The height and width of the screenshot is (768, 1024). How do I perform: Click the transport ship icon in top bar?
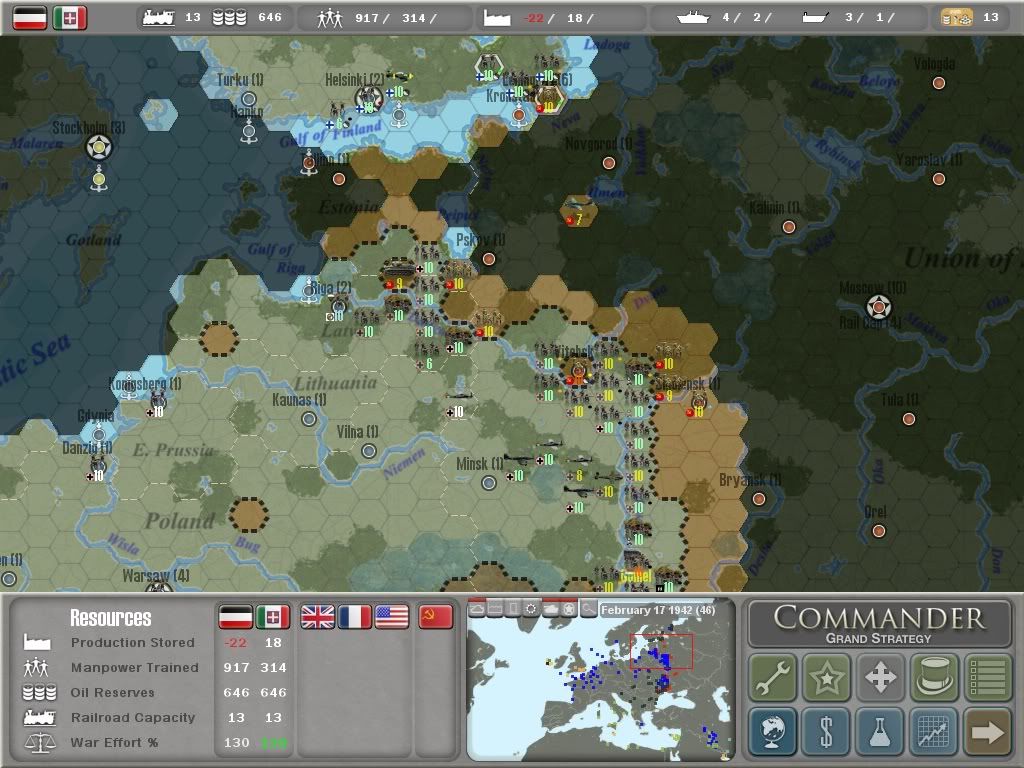pos(815,18)
